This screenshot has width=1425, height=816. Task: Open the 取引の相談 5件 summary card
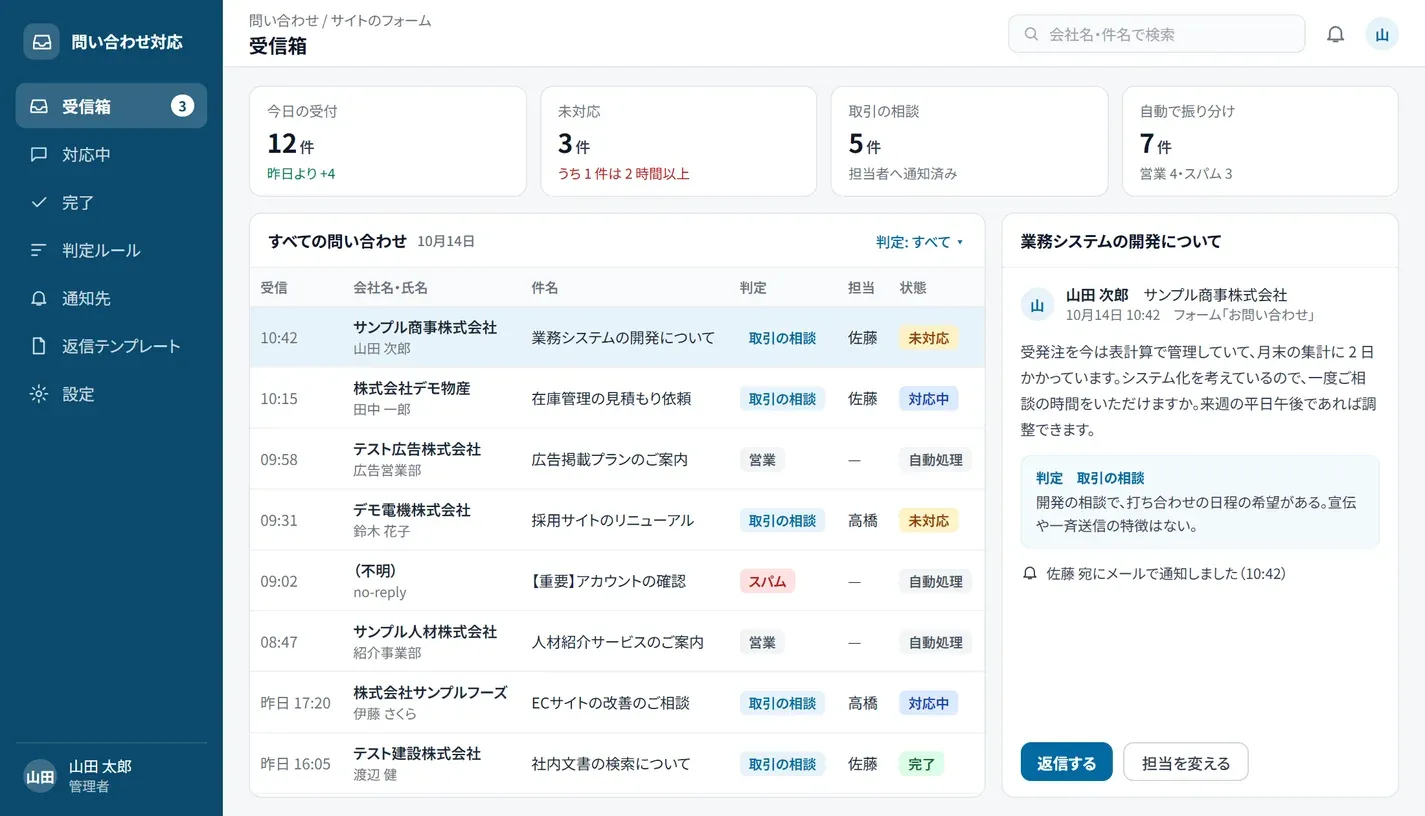tap(969, 141)
